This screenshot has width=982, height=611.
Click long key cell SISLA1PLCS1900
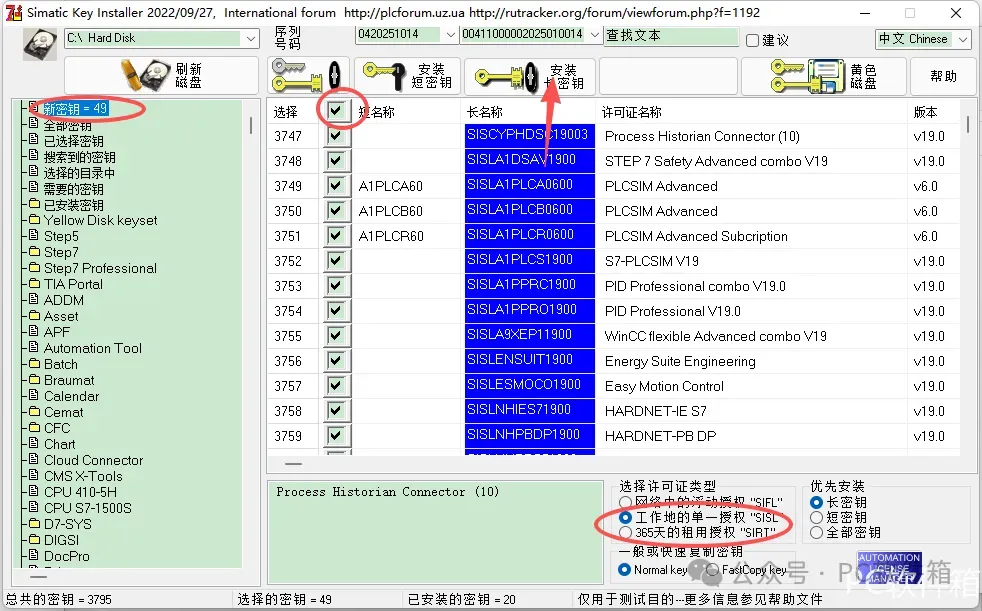(x=529, y=260)
